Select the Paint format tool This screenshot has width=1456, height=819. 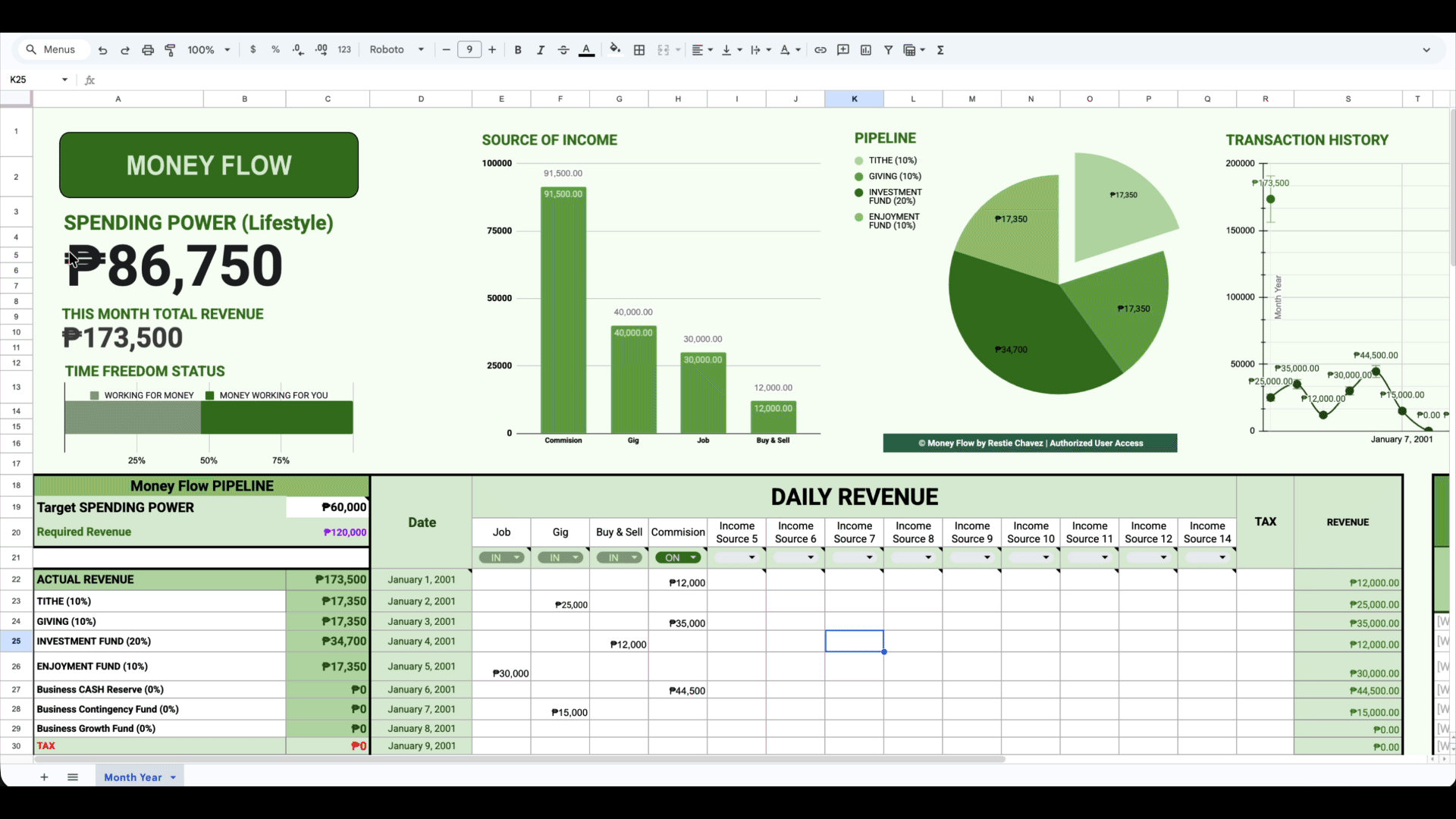171,50
